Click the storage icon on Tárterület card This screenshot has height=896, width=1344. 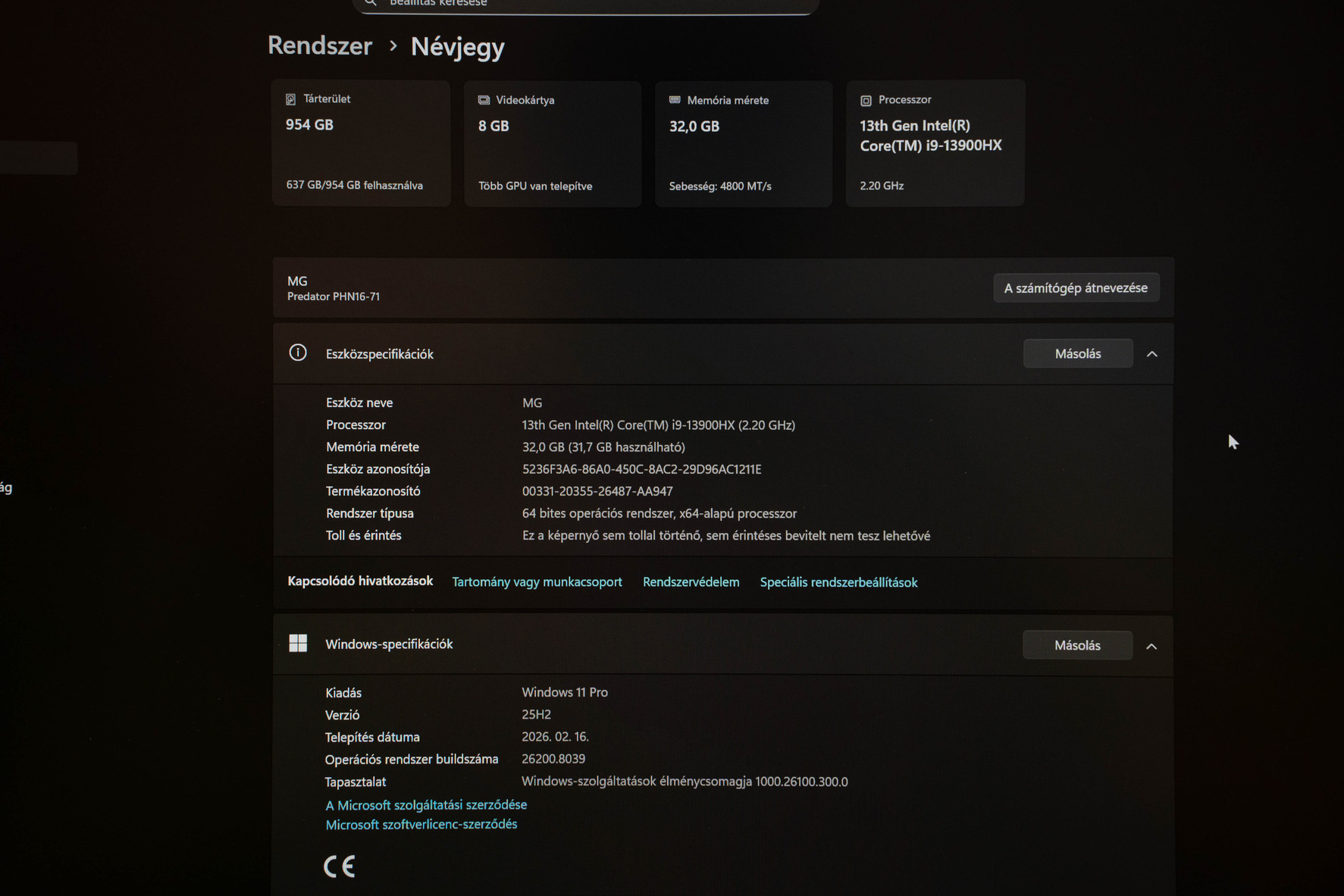tap(290, 99)
